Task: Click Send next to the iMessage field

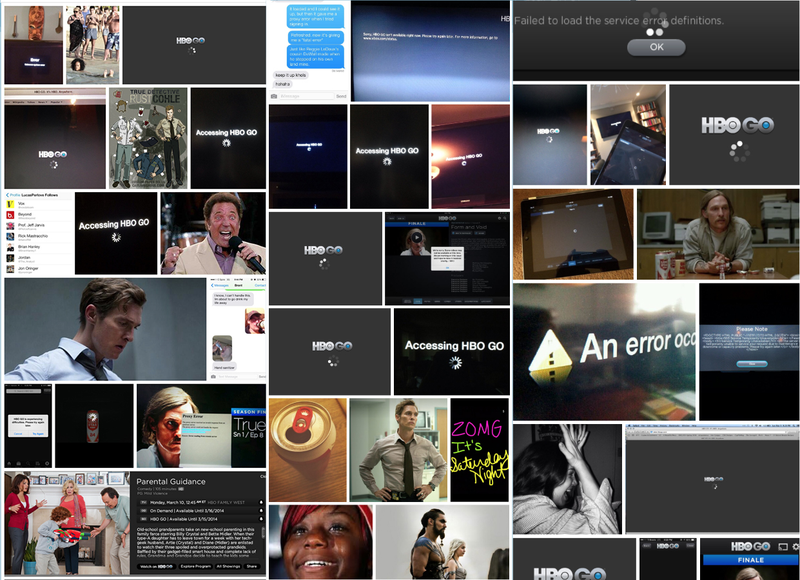Action: (x=341, y=96)
